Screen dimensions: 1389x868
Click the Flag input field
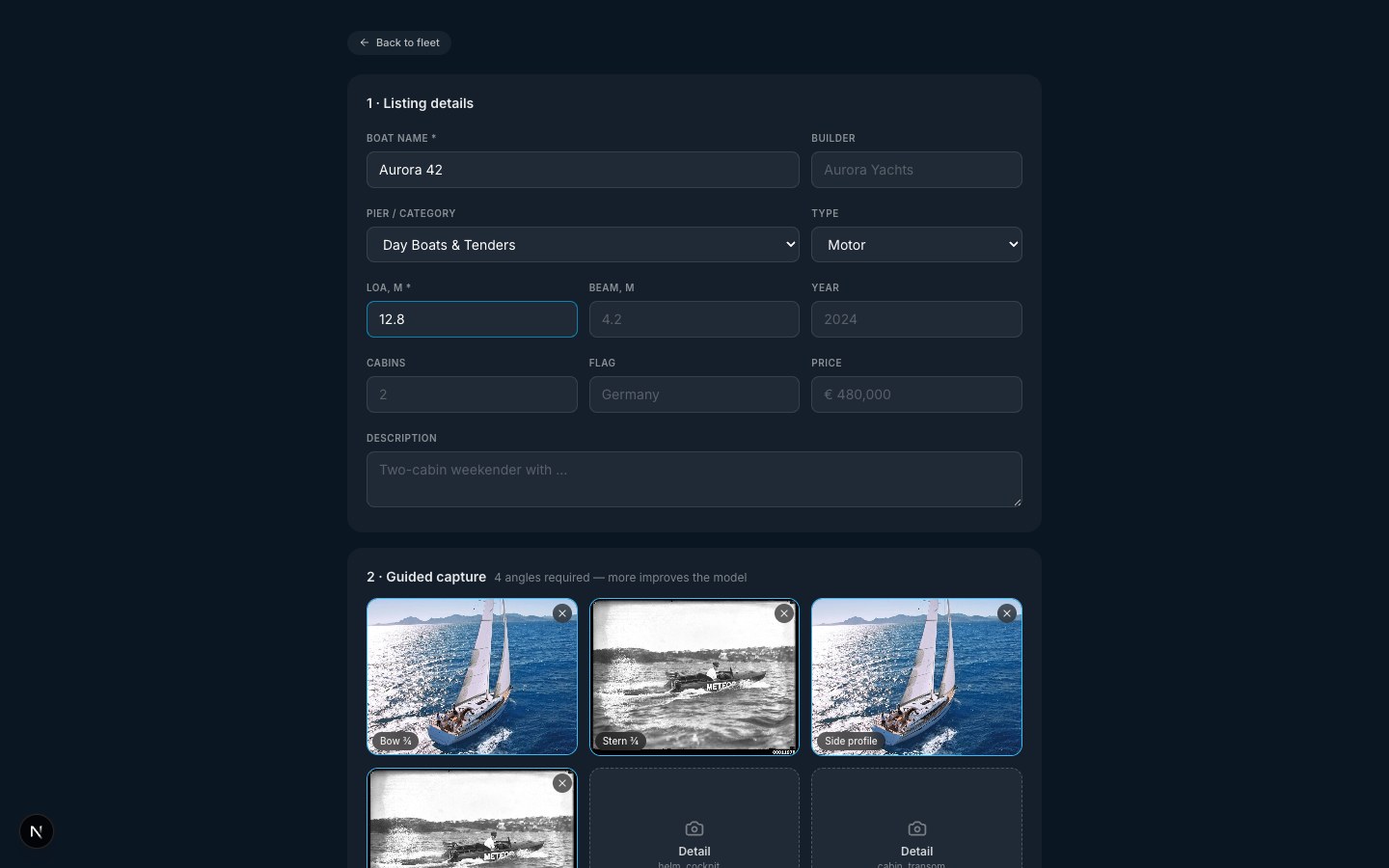point(694,394)
